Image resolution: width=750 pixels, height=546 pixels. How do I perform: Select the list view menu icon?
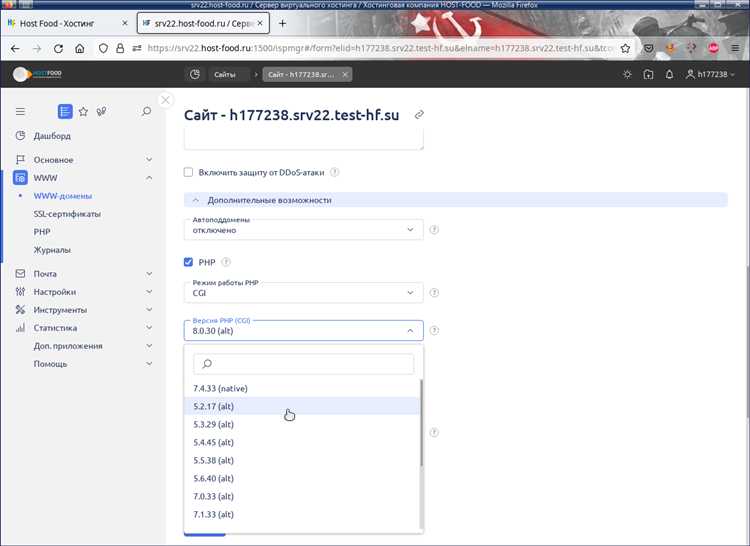(x=65, y=111)
